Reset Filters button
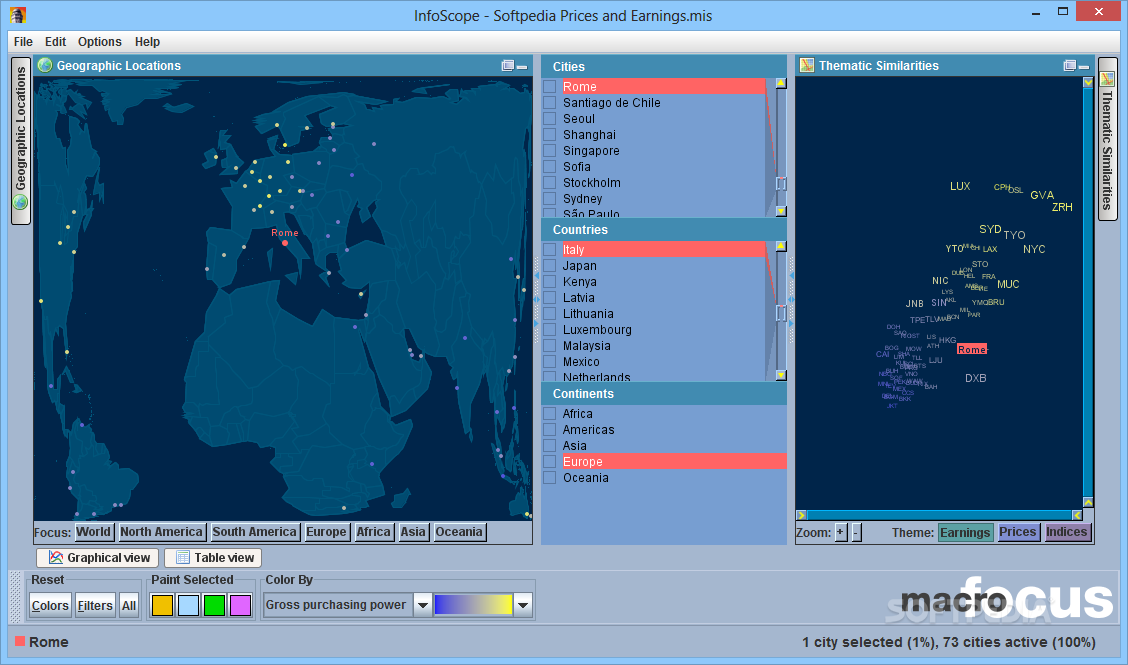 [x=95, y=605]
